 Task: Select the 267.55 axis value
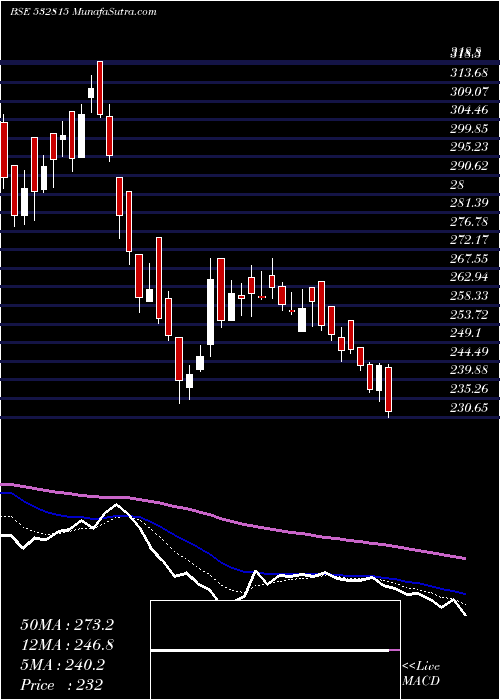469,258
